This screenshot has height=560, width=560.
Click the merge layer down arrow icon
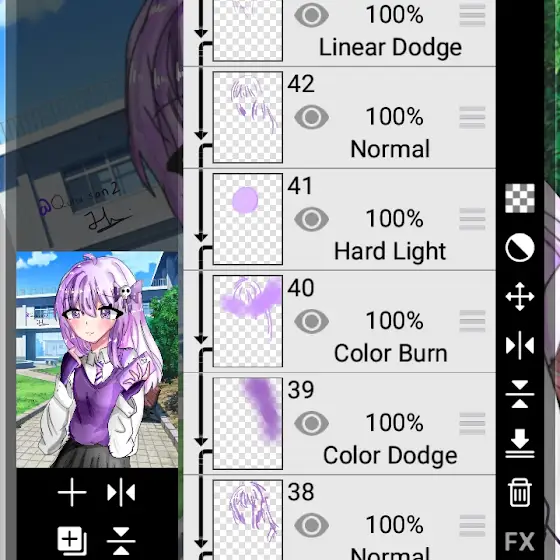(x=520, y=443)
